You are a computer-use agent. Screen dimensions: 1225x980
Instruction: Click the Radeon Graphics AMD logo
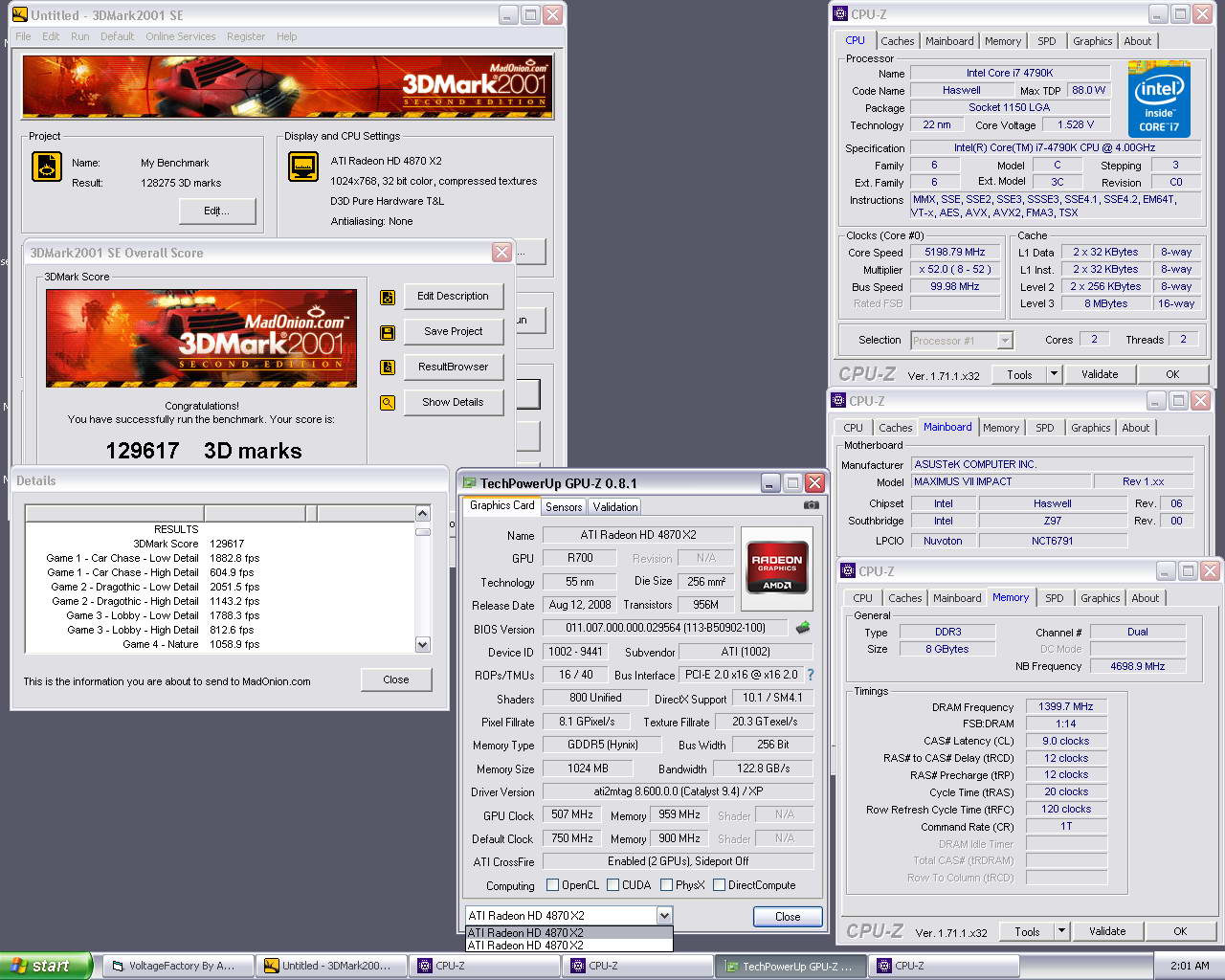point(776,570)
